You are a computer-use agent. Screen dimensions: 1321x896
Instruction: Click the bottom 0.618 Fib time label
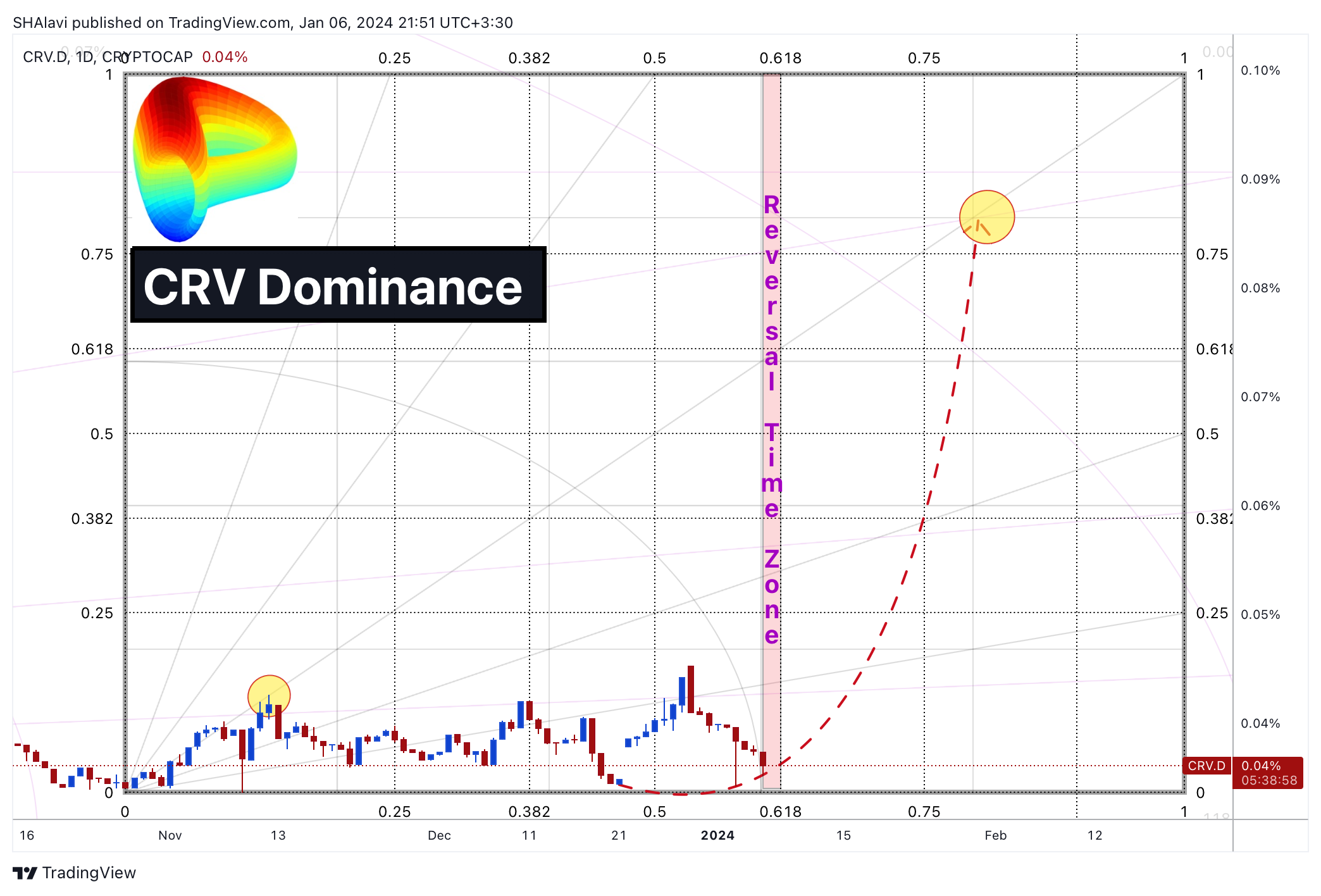781,812
